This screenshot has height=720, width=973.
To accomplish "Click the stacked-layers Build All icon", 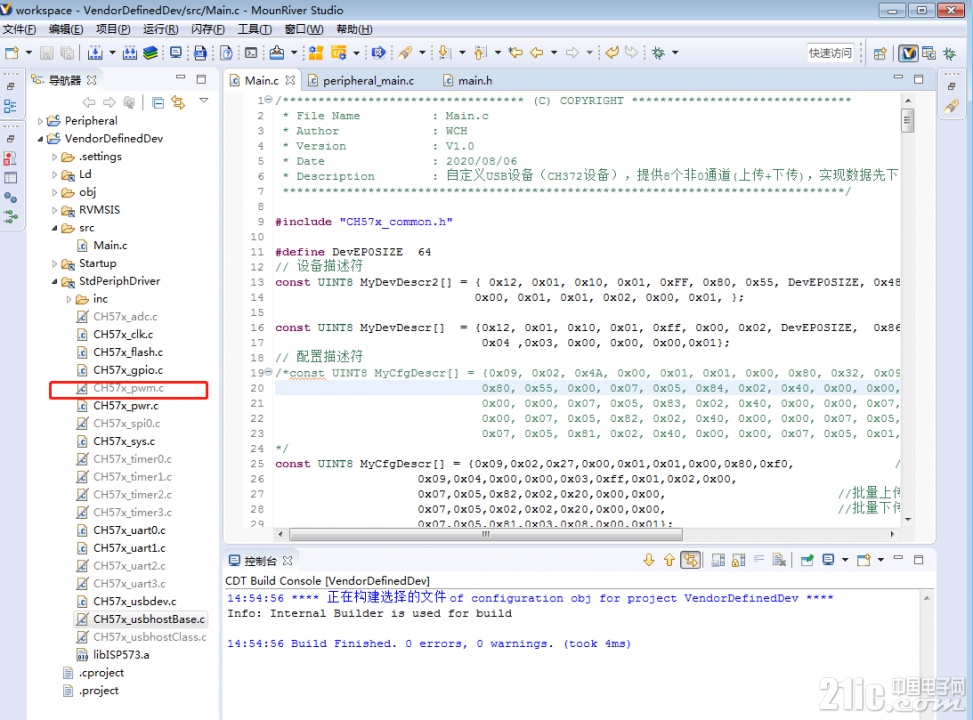I will 150,53.
